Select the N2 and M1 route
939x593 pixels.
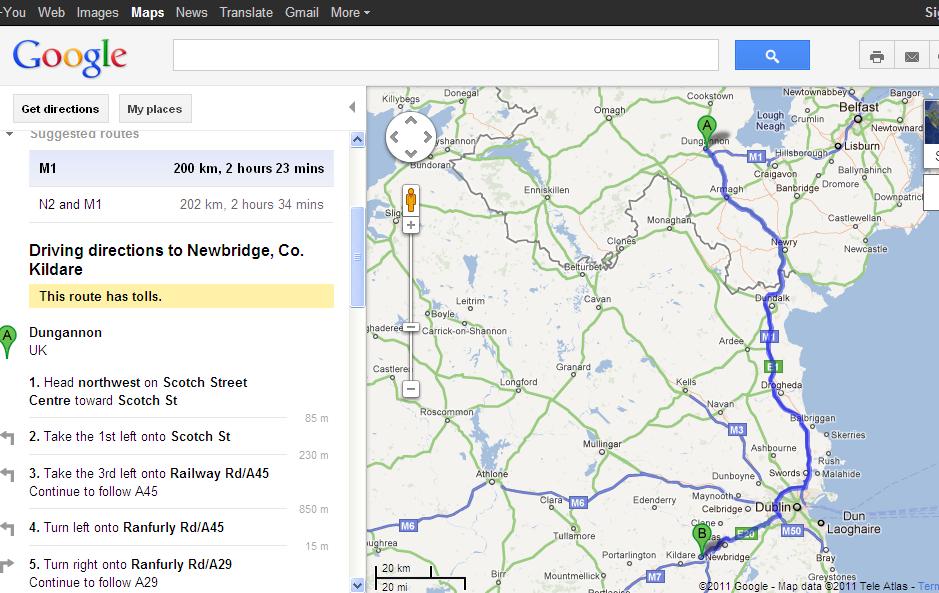click(x=181, y=204)
